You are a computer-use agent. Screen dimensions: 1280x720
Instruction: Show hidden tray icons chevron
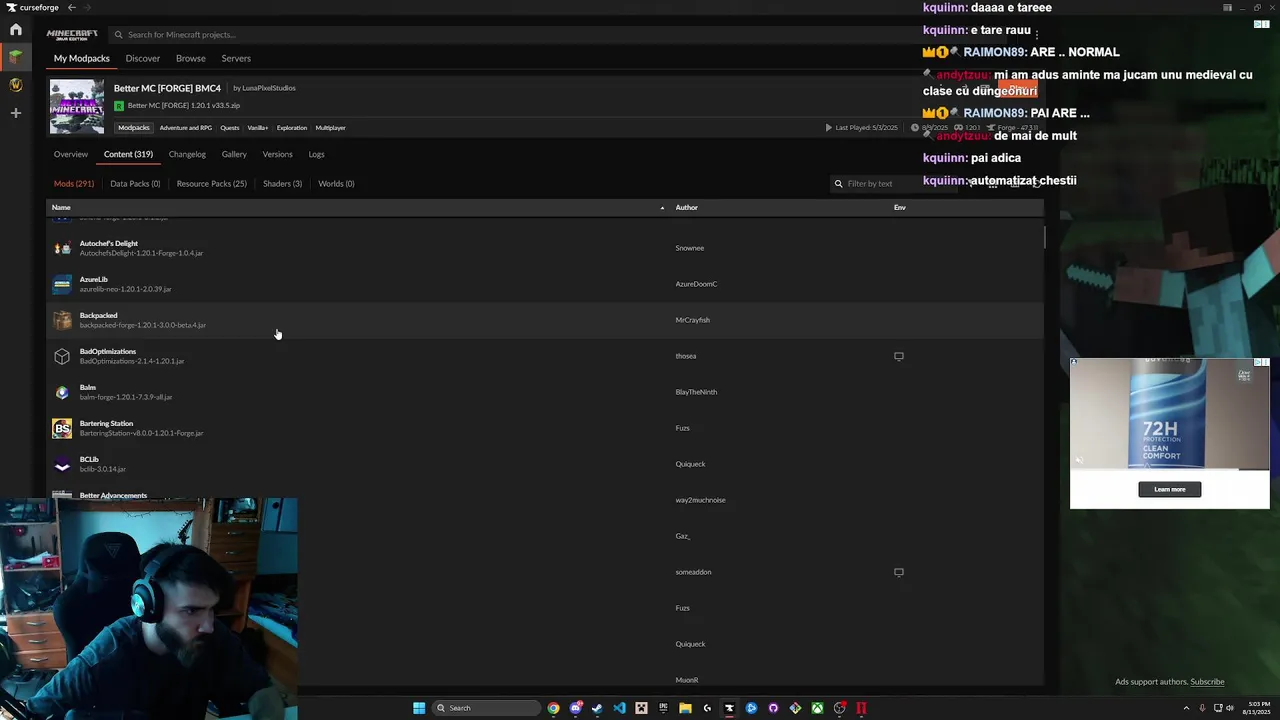(x=1186, y=708)
